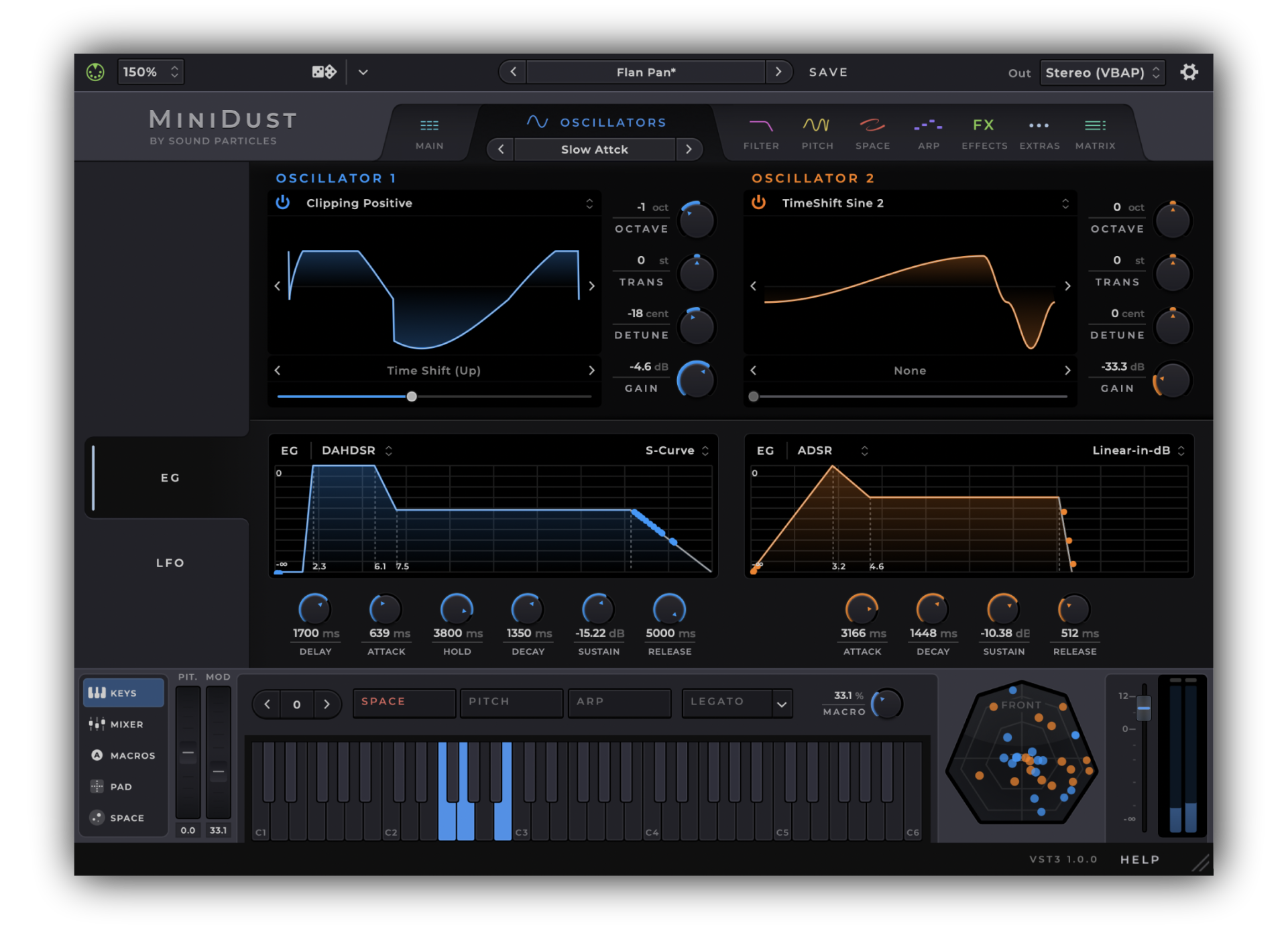
Task: Open the settings gear icon
Action: [x=1189, y=72]
